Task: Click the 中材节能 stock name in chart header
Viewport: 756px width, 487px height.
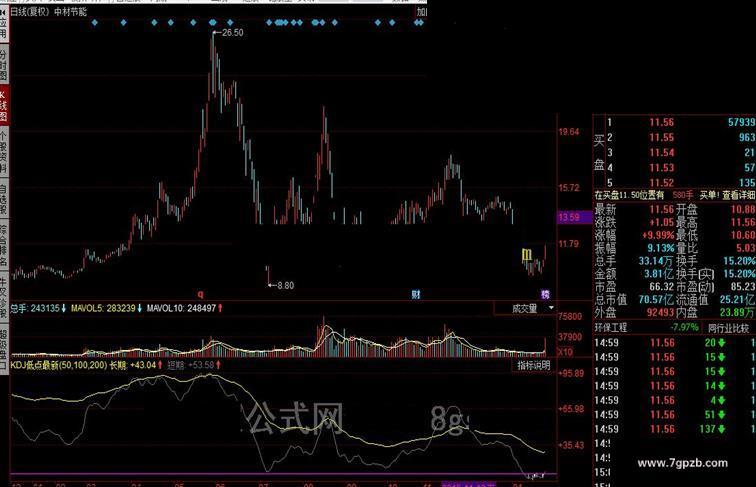Action: 70,12
